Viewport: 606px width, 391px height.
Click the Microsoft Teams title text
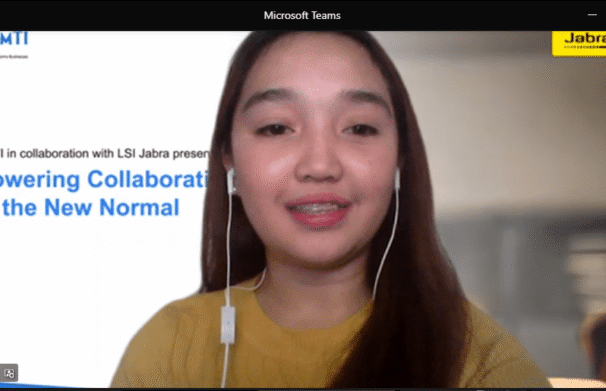pos(302,15)
